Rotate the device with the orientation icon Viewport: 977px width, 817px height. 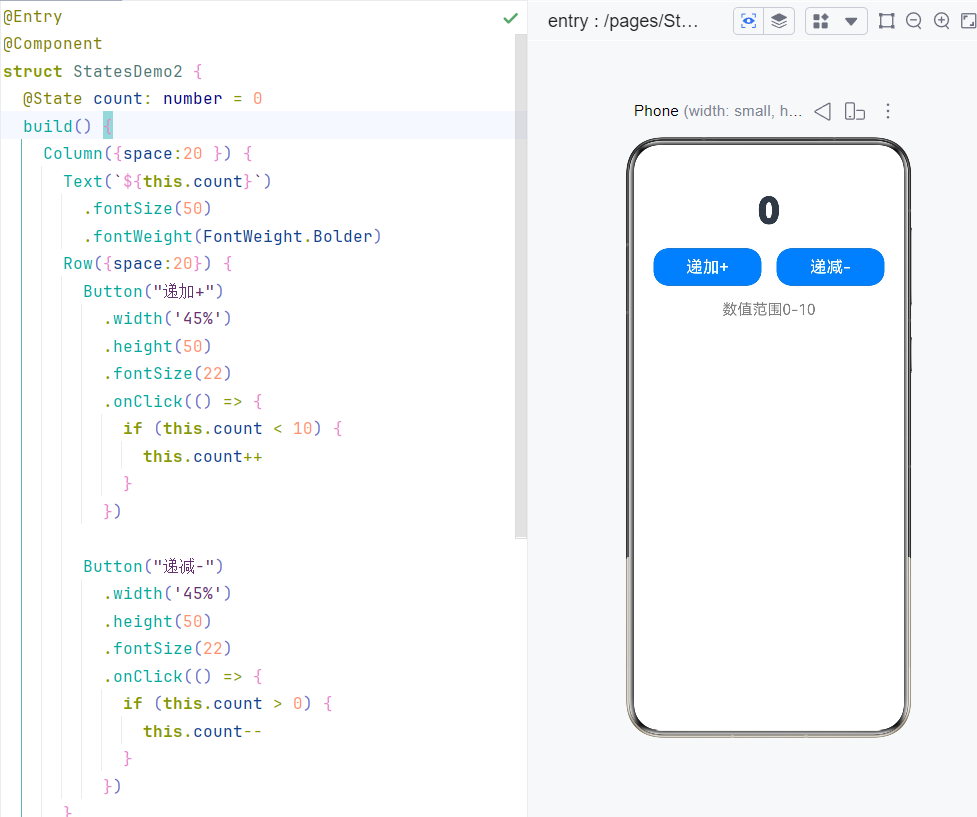[x=854, y=112]
